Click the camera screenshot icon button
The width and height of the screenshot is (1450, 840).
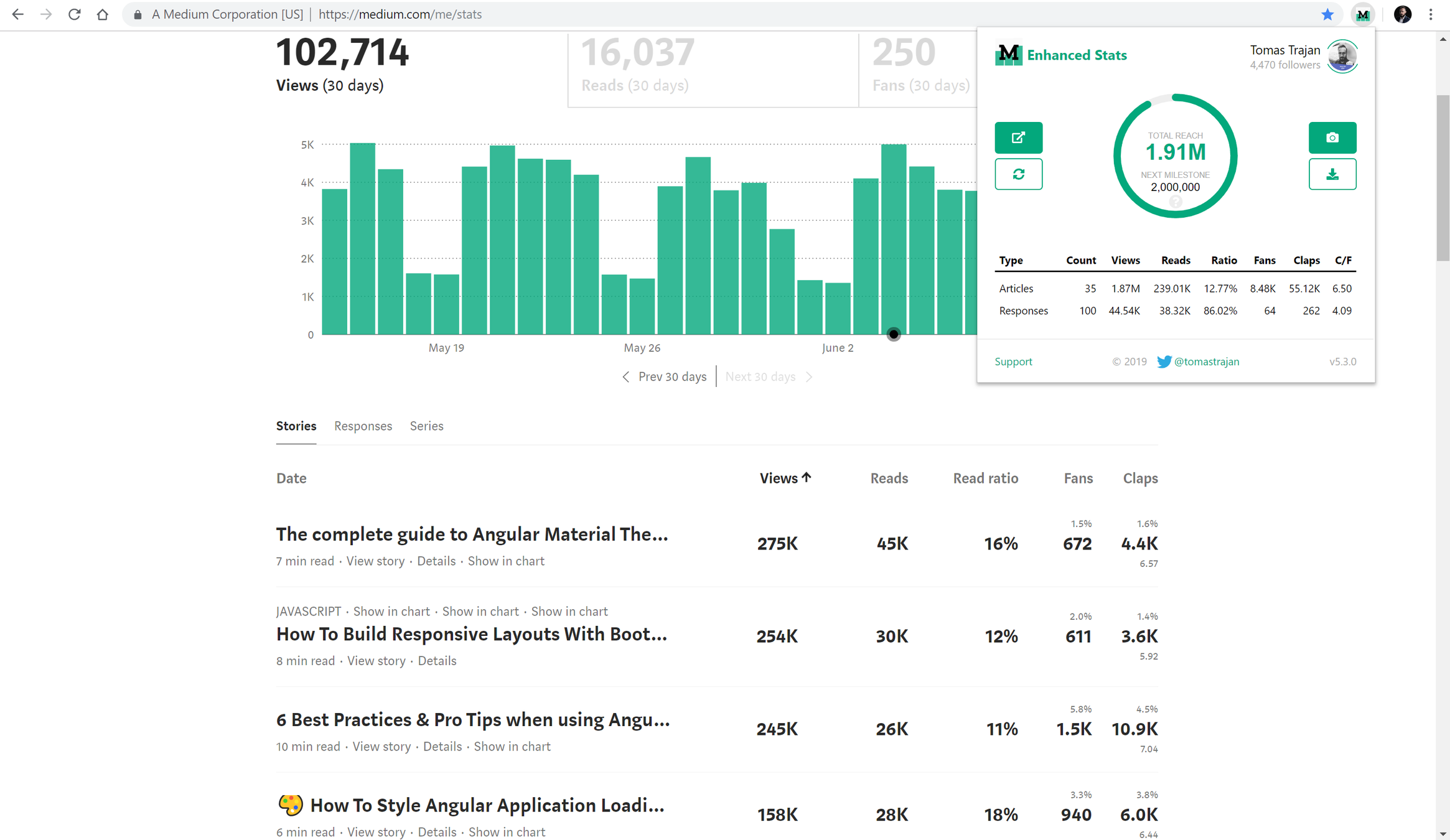pyautogui.click(x=1332, y=138)
